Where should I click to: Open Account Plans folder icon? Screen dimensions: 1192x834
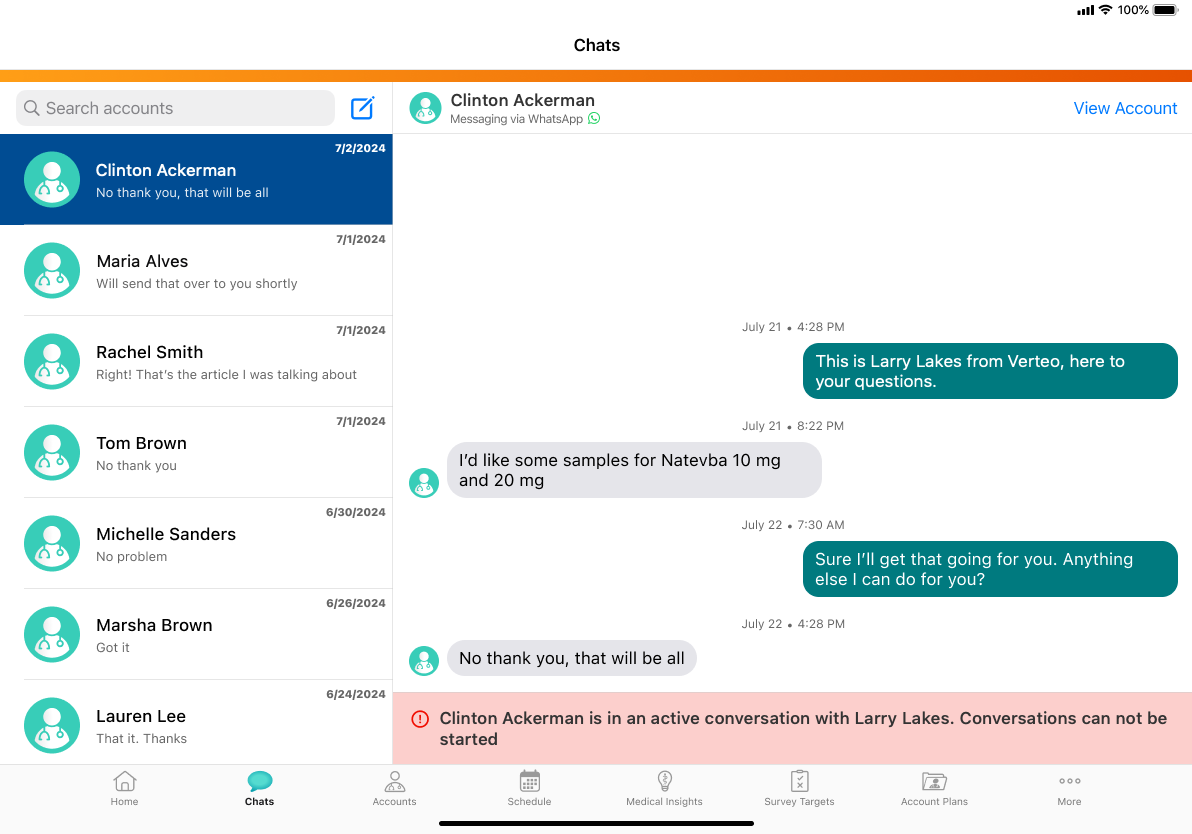[934, 782]
